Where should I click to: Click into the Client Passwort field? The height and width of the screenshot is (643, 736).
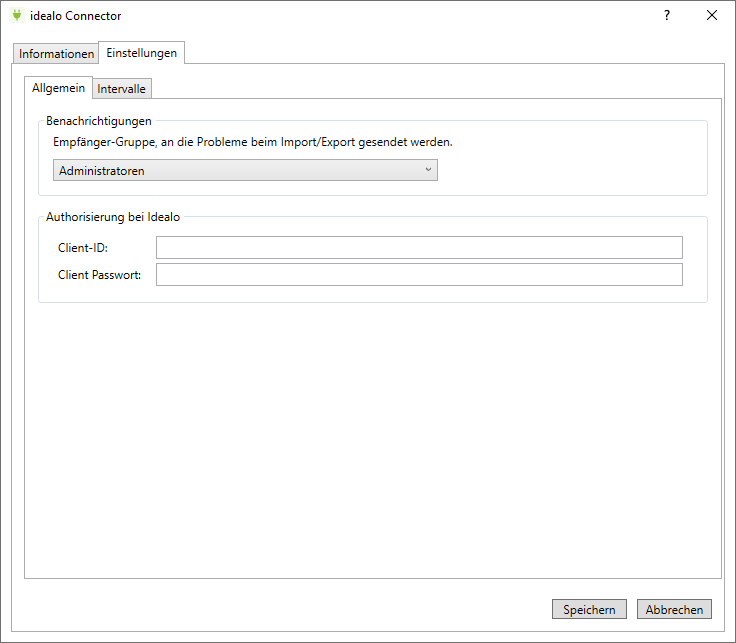(x=419, y=275)
